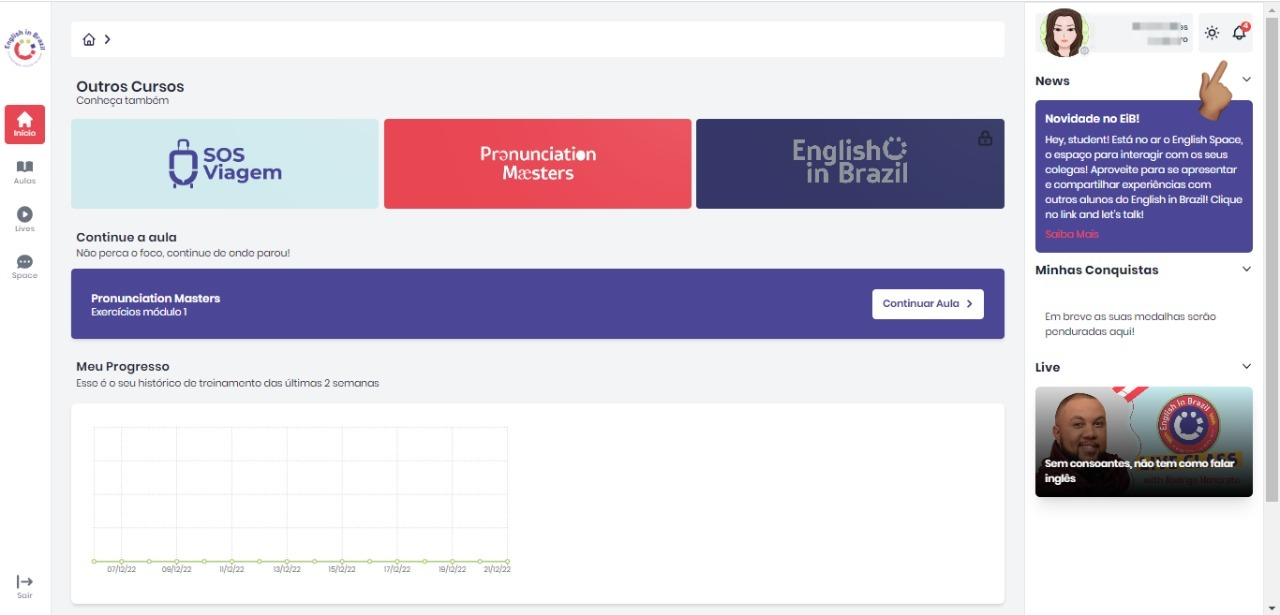The height and width of the screenshot is (615, 1280).
Task: Open the live video thumbnail
Action: (x=1144, y=441)
